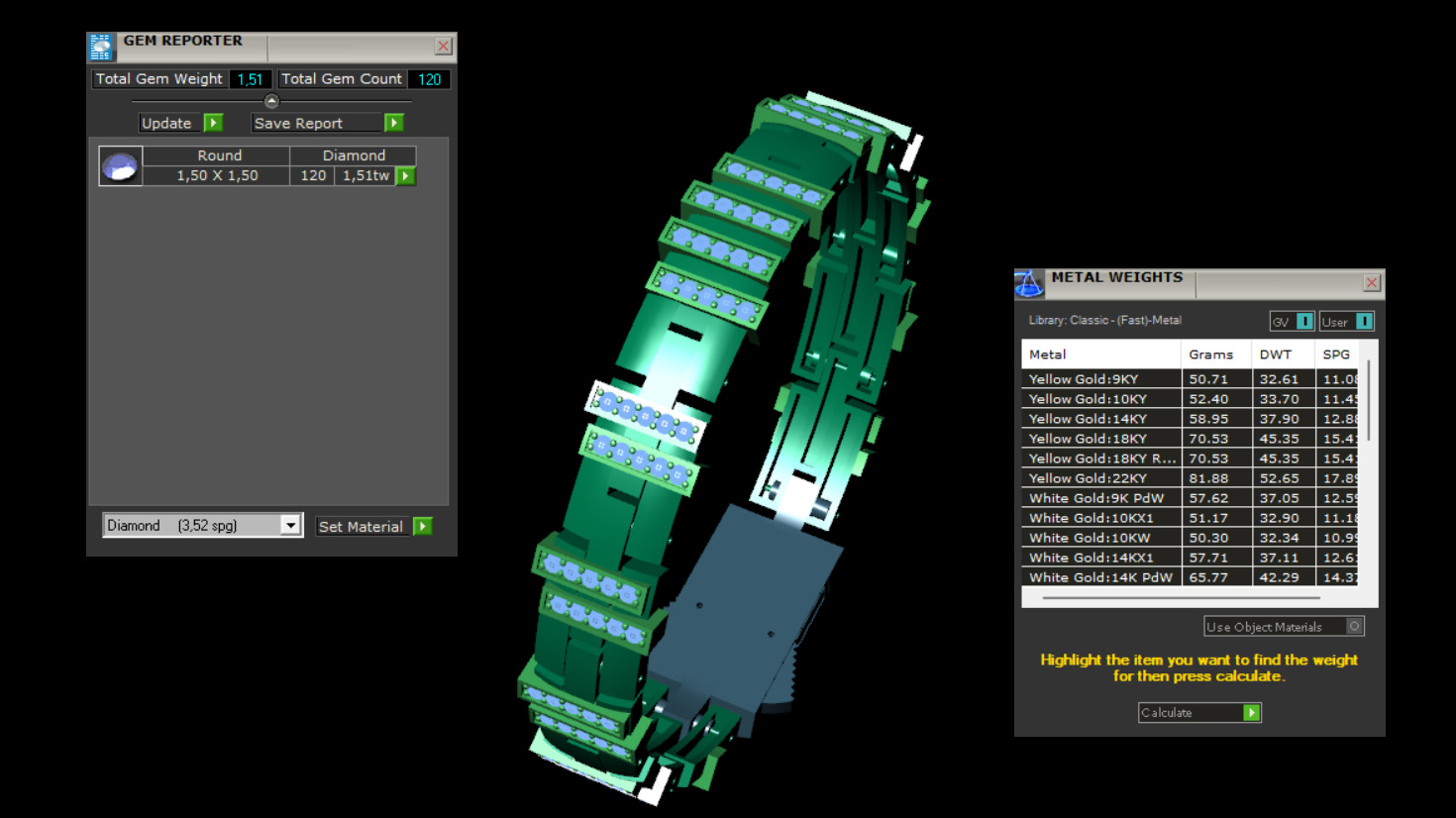The height and width of the screenshot is (818, 1456).
Task: Click the Total Gem Weight value 1,51
Action: [x=250, y=79]
